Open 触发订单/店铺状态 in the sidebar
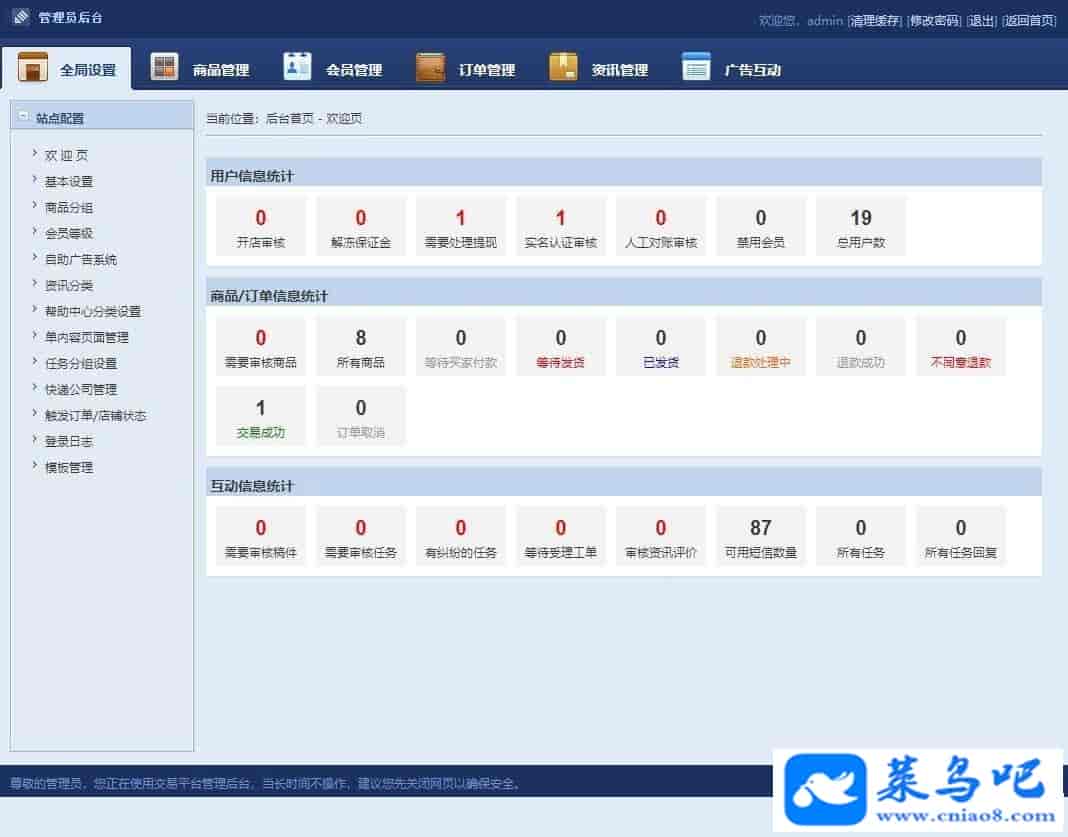This screenshot has width=1068, height=837. point(95,415)
